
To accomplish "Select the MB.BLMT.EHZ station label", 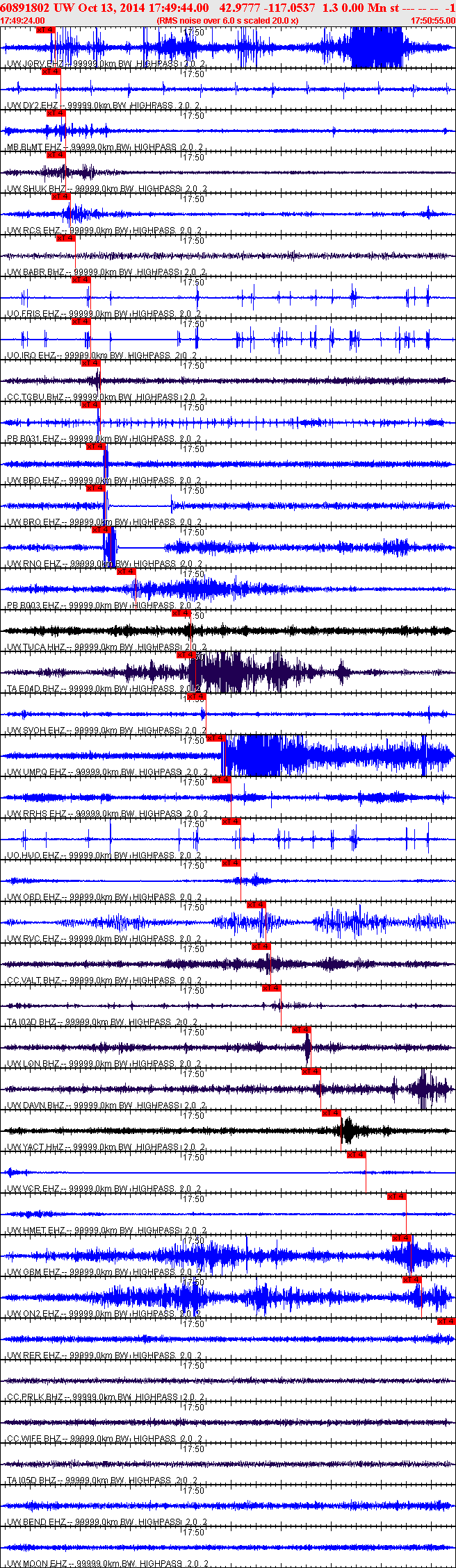I will [34, 147].
